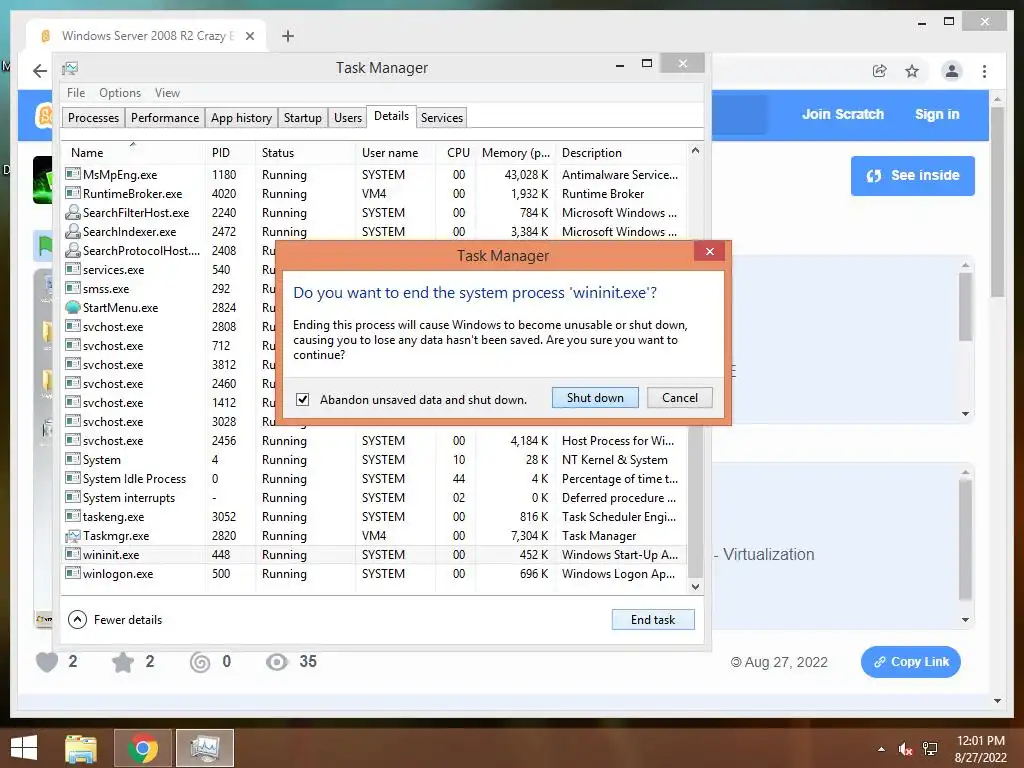The height and width of the screenshot is (768, 1024).
Task: Open the Chrome three-dot menu
Action: click(x=984, y=71)
